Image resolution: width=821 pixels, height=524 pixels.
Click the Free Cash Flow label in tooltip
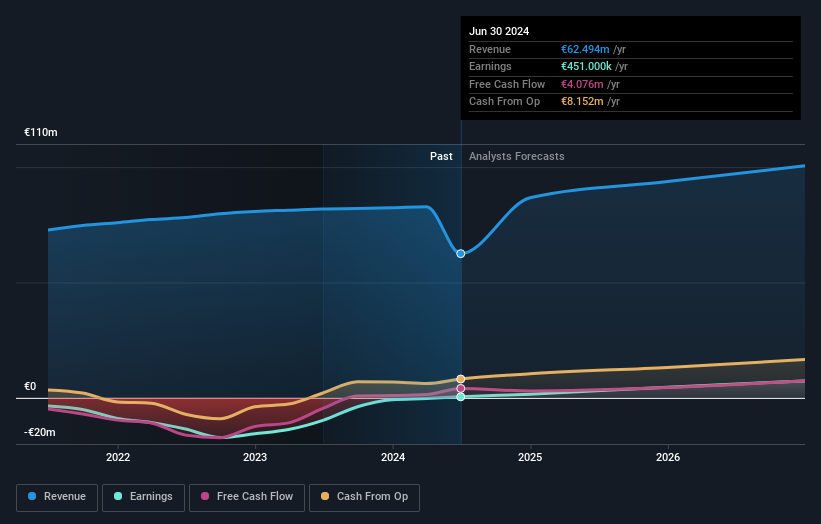tap(507, 84)
